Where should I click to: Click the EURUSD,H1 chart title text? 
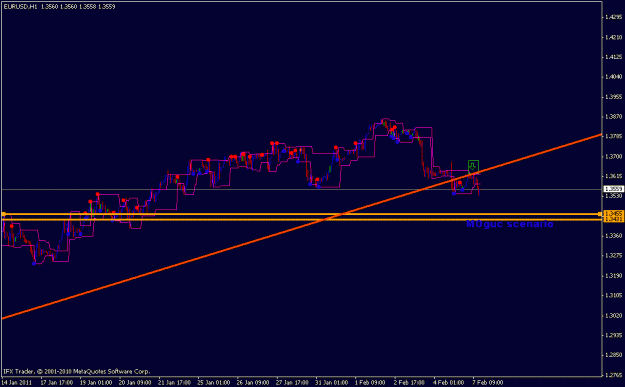coord(59,6)
